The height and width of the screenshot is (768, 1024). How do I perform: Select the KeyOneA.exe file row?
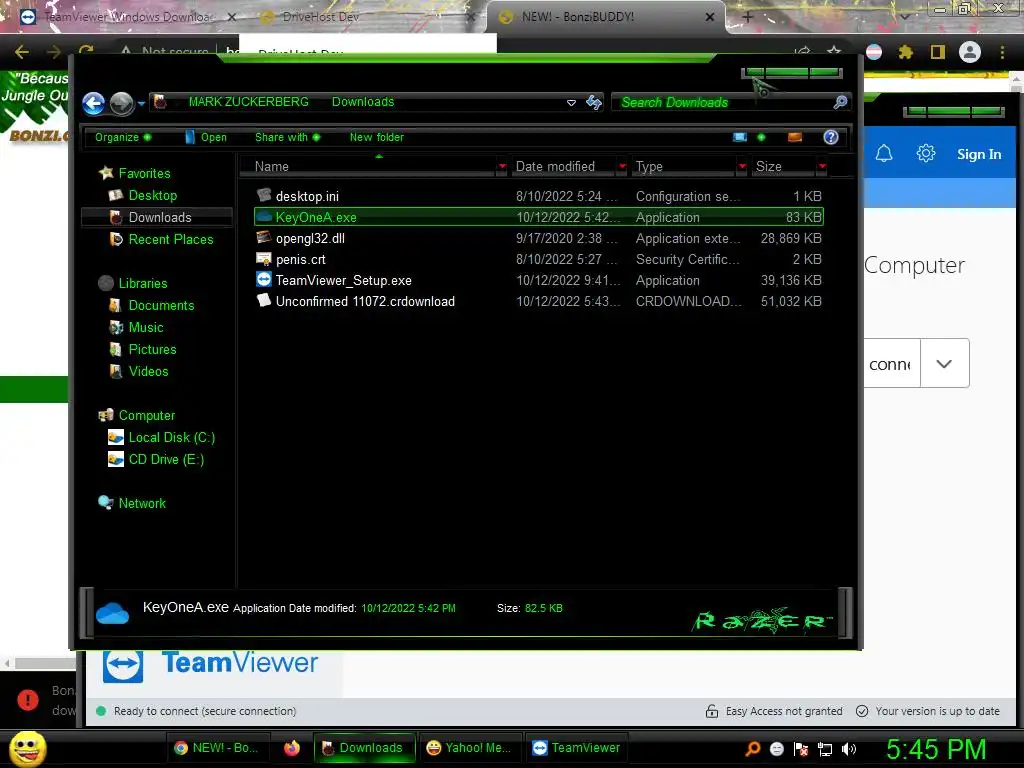pos(539,217)
